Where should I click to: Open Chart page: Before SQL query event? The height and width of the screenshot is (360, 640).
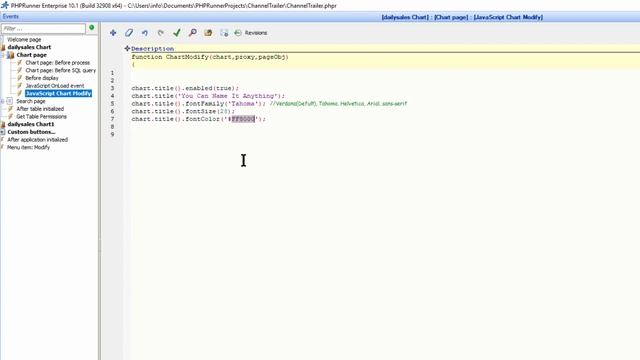coord(60,71)
